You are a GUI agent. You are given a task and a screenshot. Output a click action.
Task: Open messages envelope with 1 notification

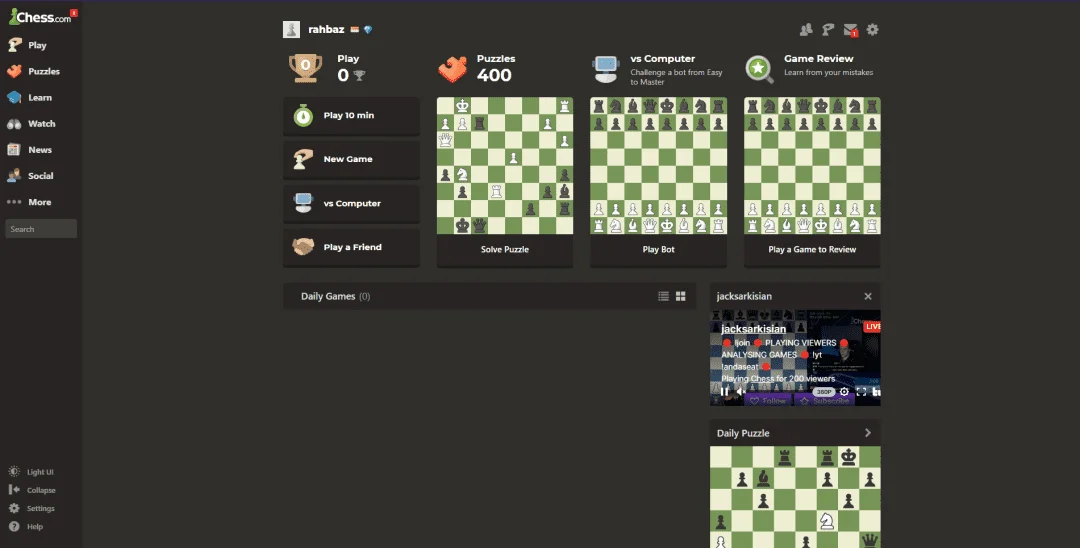851,30
